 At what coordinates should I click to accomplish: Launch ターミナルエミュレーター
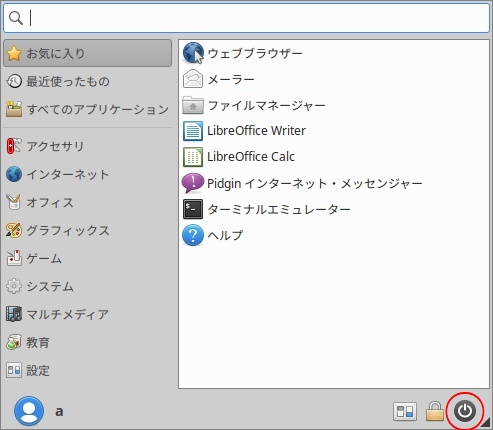tap(334, 209)
